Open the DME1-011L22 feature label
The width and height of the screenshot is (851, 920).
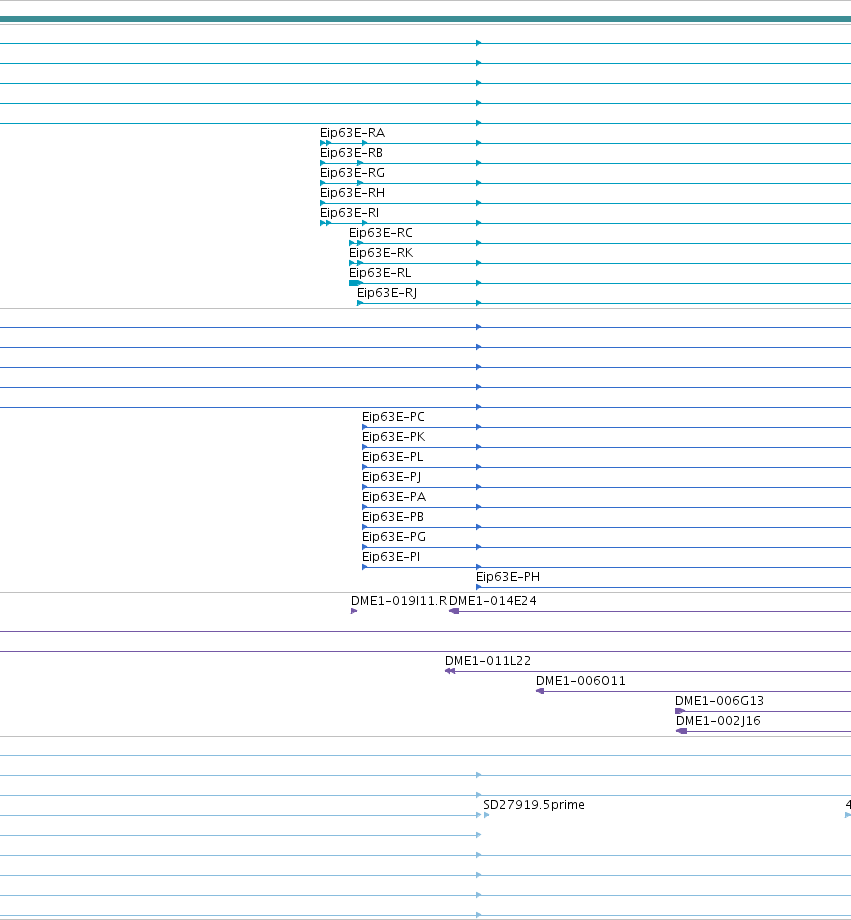(488, 661)
